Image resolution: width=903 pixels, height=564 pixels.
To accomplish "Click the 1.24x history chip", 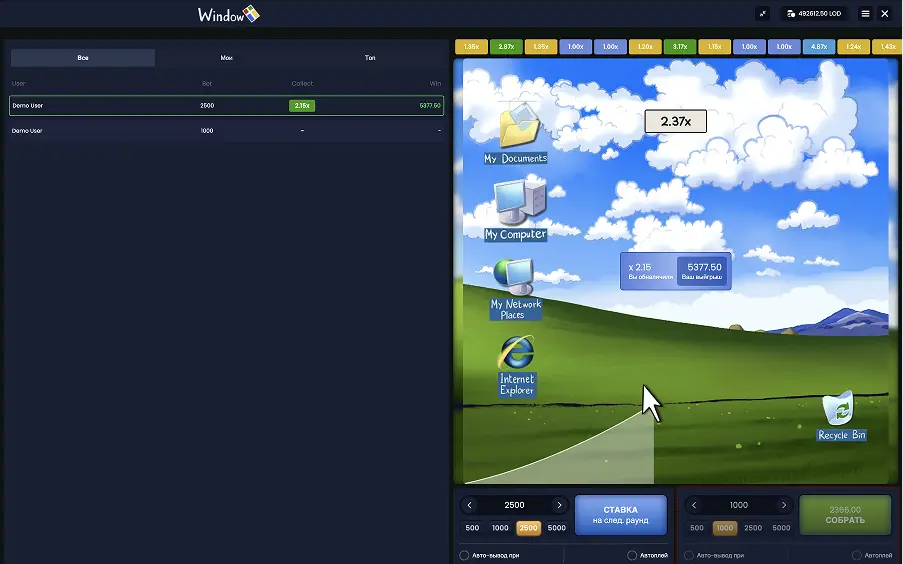I will click(x=853, y=47).
